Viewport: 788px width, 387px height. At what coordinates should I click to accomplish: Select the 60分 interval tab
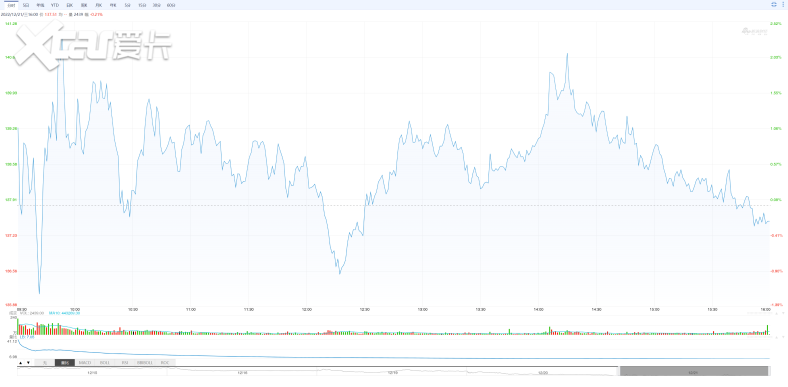(171, 5)
